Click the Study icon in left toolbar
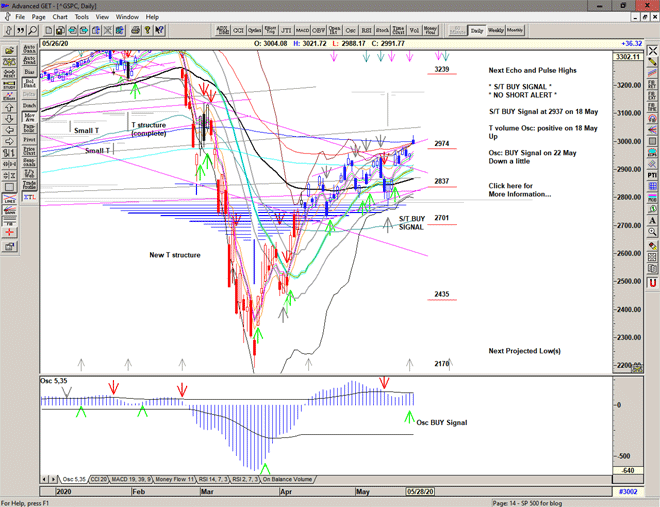Viewport: 660px width, 507px height. pos(9,85)
